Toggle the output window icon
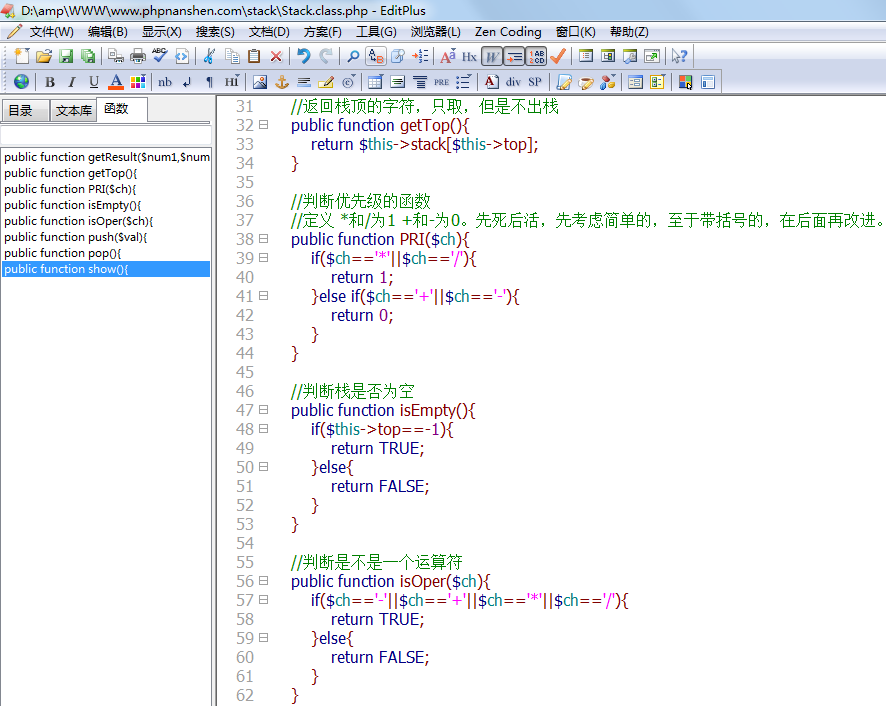This screenshot has height=706, width=886. (630, 56)
